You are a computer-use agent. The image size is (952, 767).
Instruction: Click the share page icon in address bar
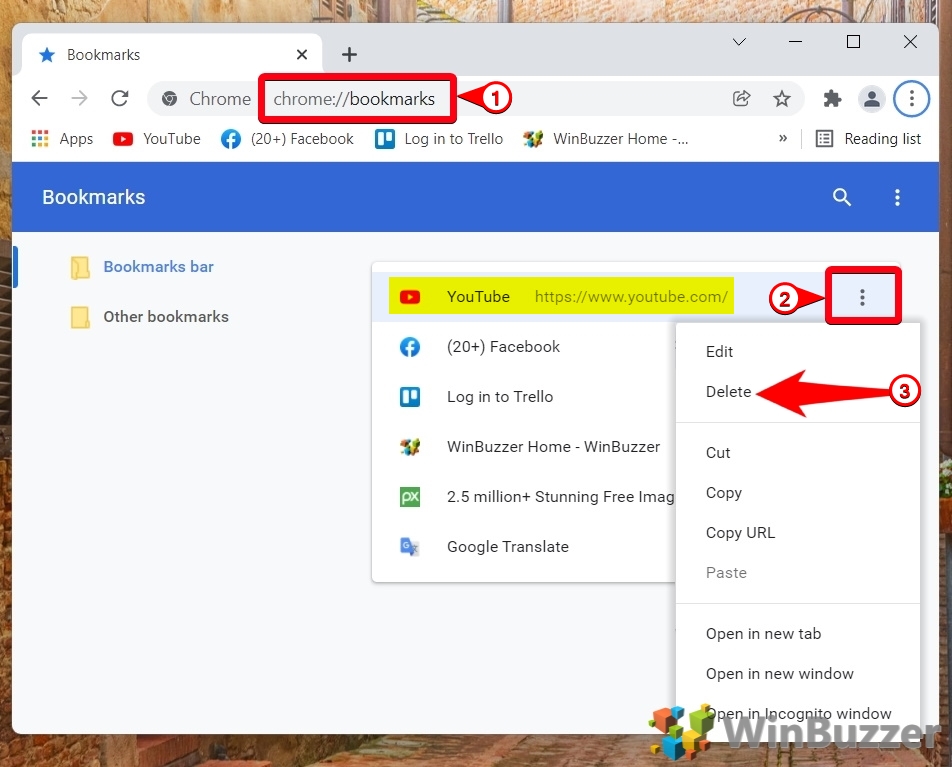741,98
